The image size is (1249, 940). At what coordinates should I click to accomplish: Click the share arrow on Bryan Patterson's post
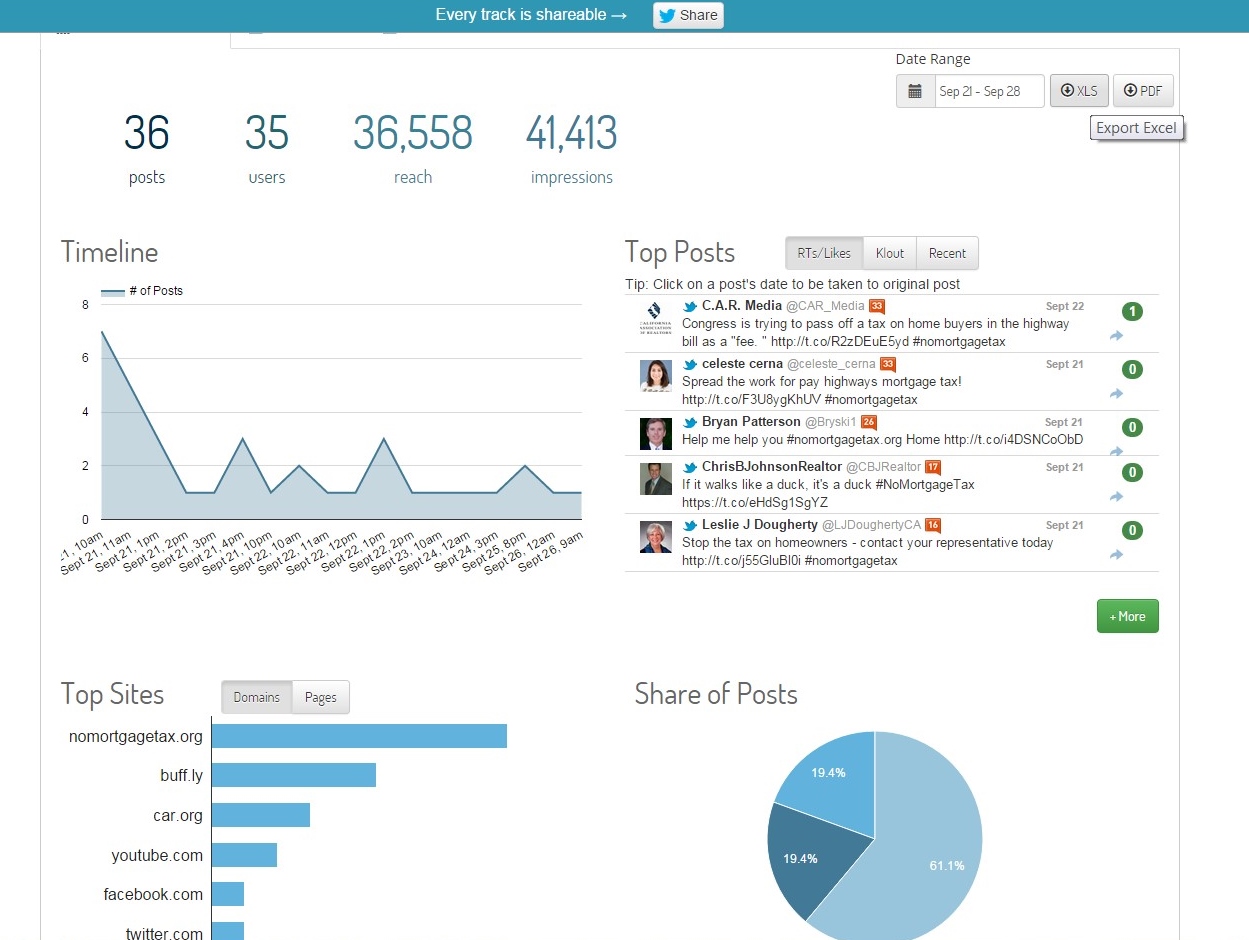click(x=1116, y=452)
